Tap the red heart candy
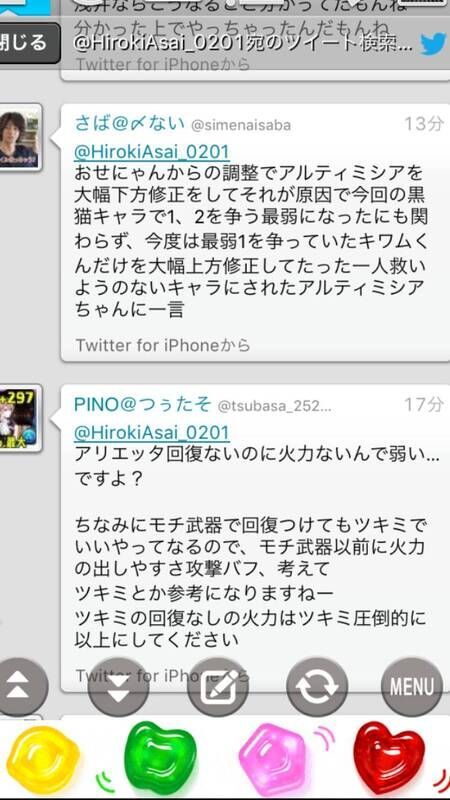450x800 pixels. coord(389,758)
